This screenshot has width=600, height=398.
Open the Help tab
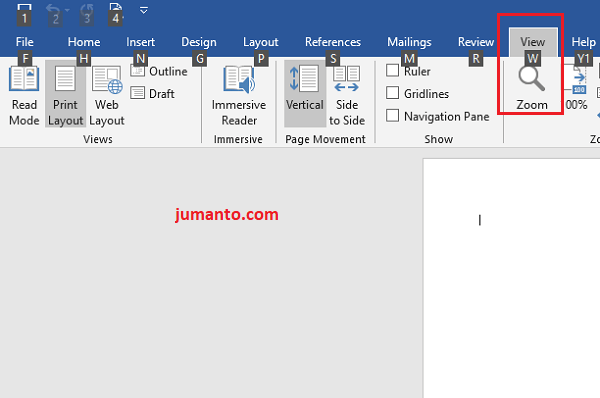(x=583, y=42)
